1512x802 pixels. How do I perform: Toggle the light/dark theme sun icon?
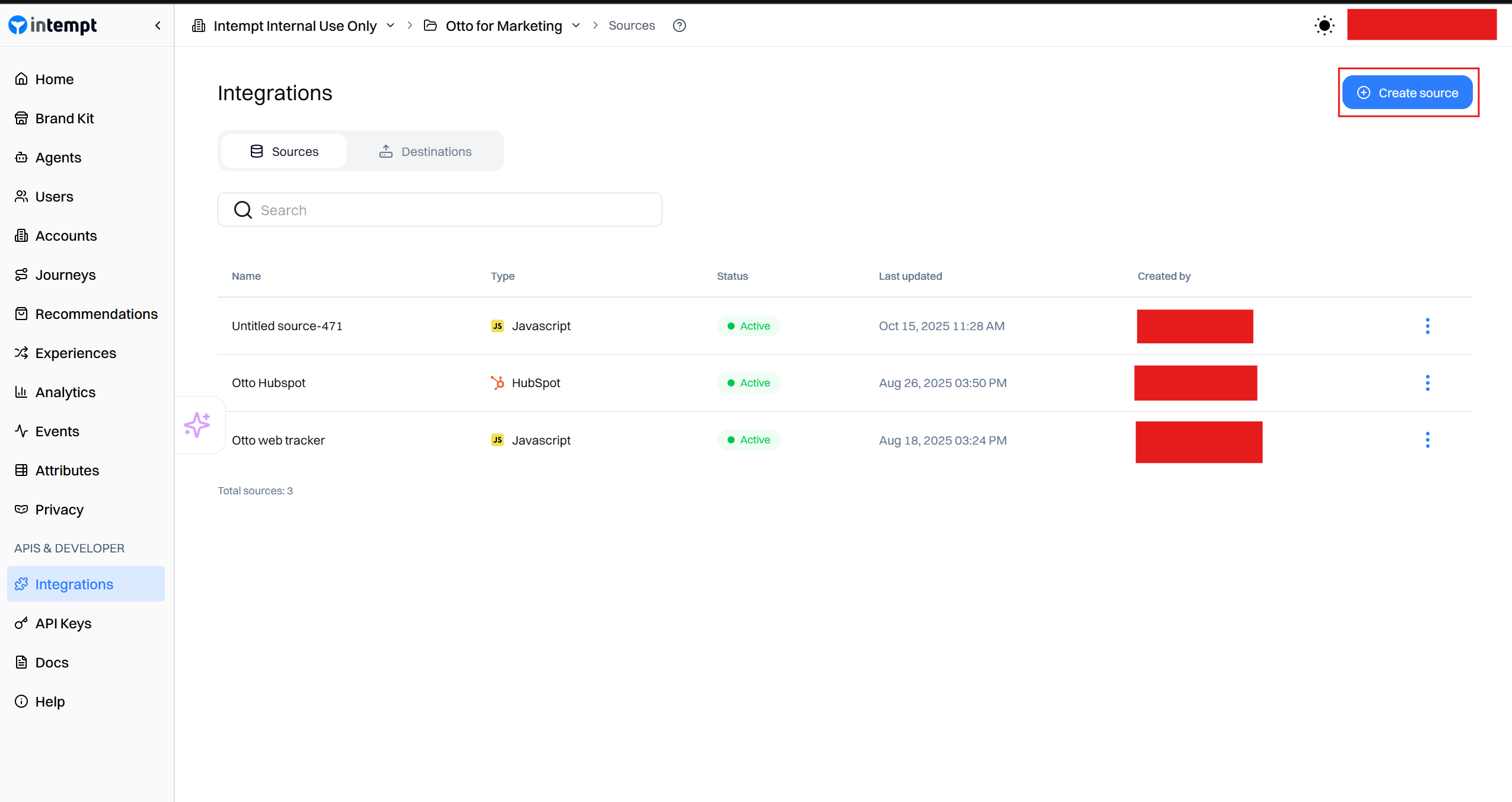1323,25
